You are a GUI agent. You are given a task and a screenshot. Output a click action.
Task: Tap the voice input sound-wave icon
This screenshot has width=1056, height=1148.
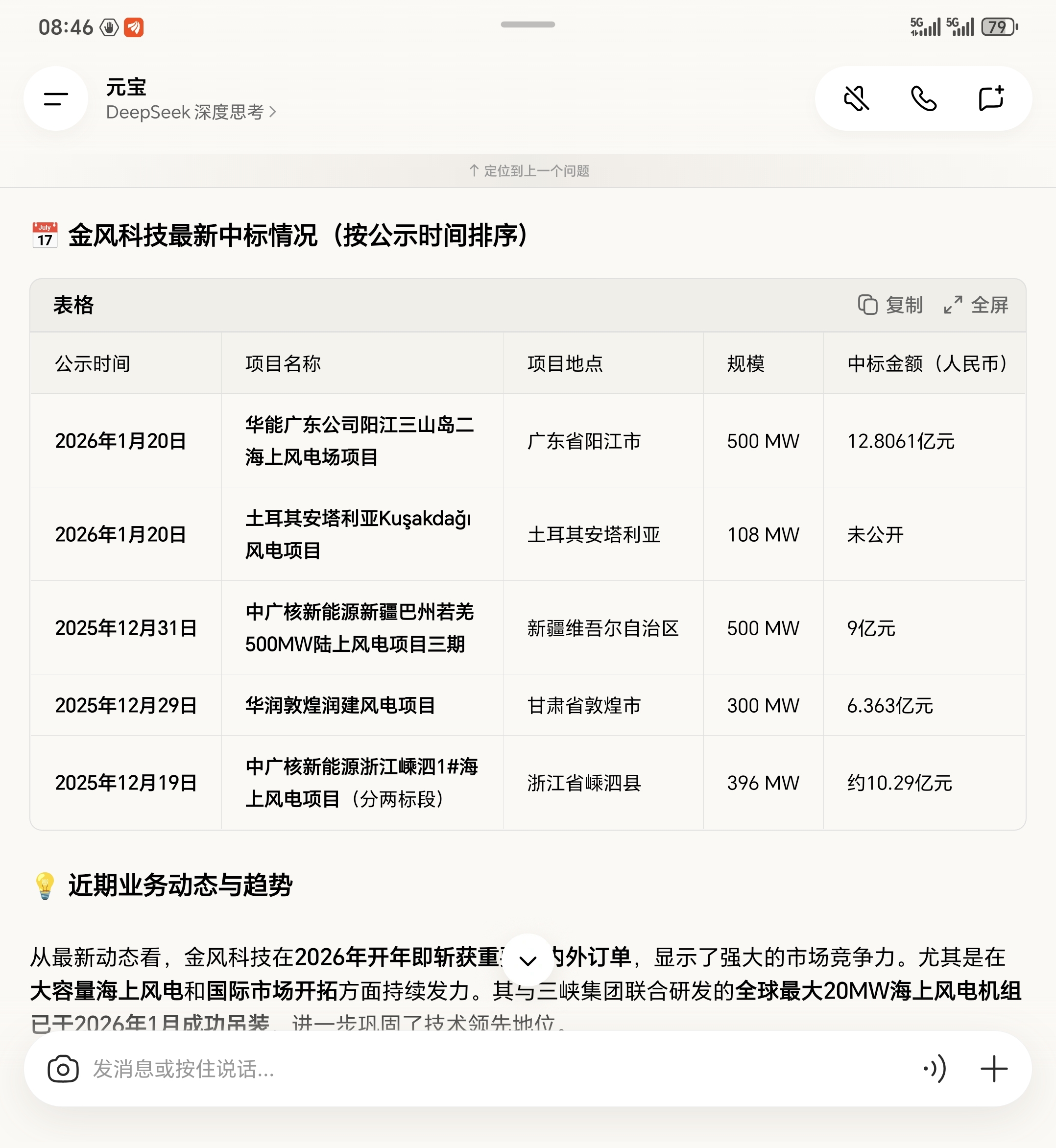point(934,1069)
